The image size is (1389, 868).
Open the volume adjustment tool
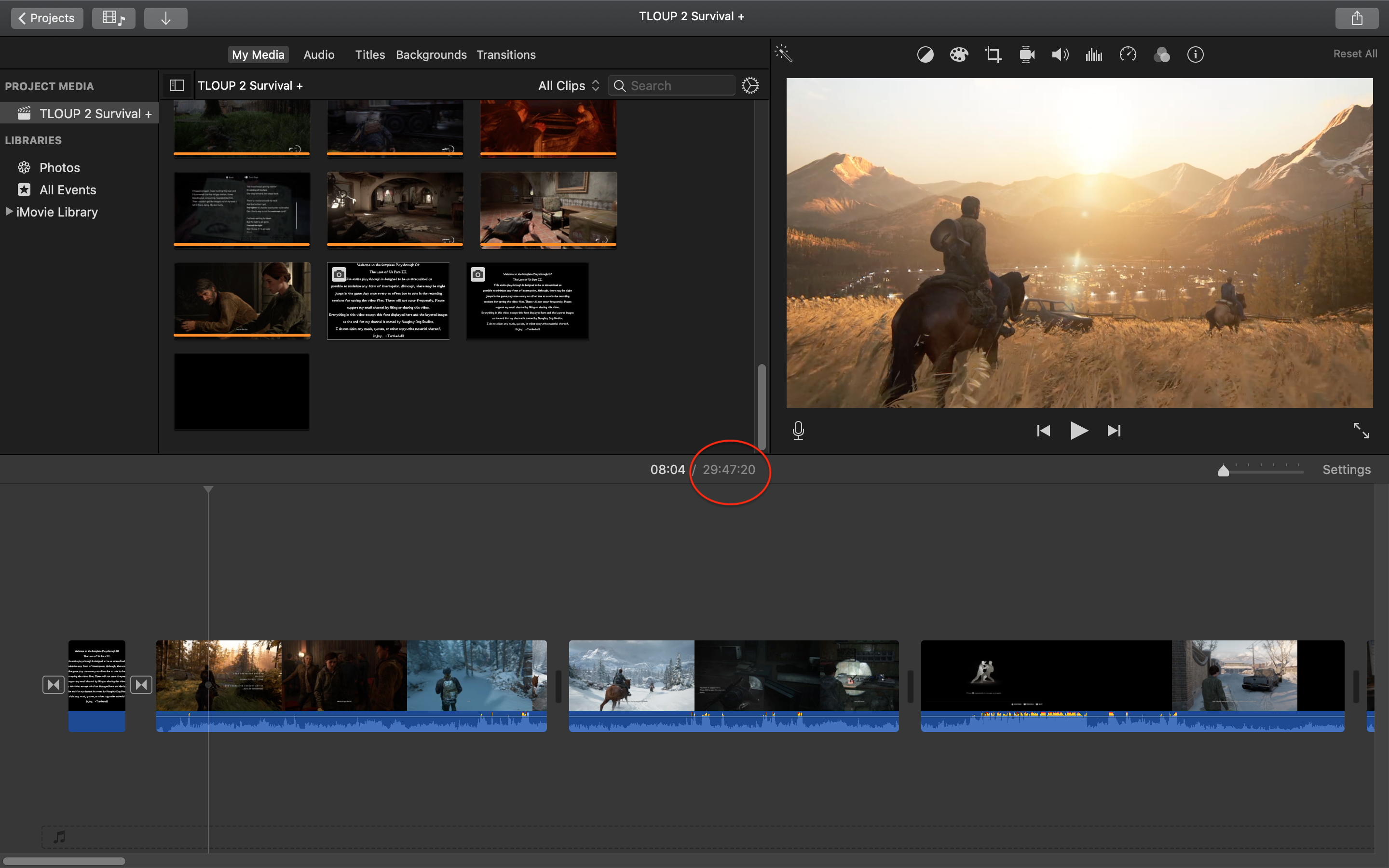coord(1060,54)
